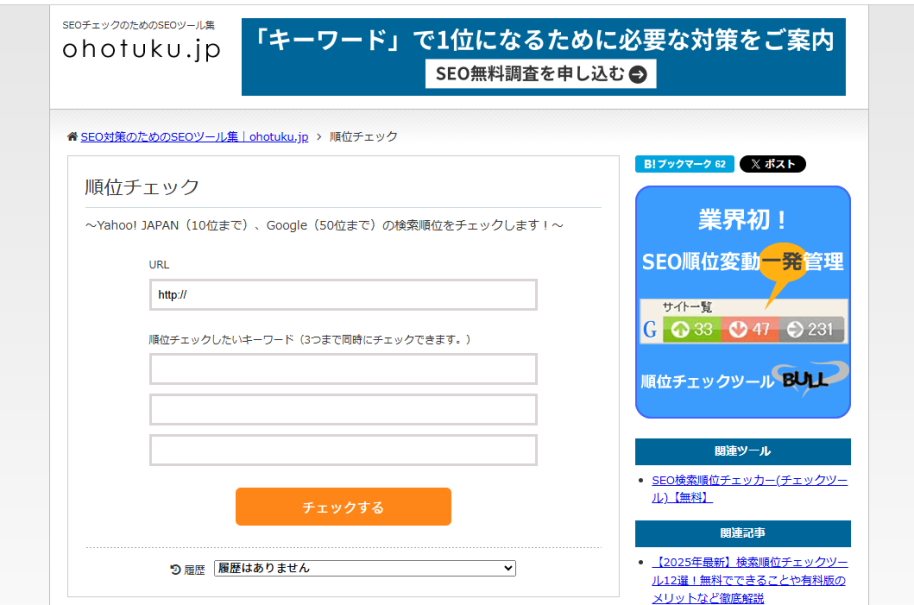Click the ohotuku.jp site logo
Screen dimensions: 914x605
pos(141,49)
